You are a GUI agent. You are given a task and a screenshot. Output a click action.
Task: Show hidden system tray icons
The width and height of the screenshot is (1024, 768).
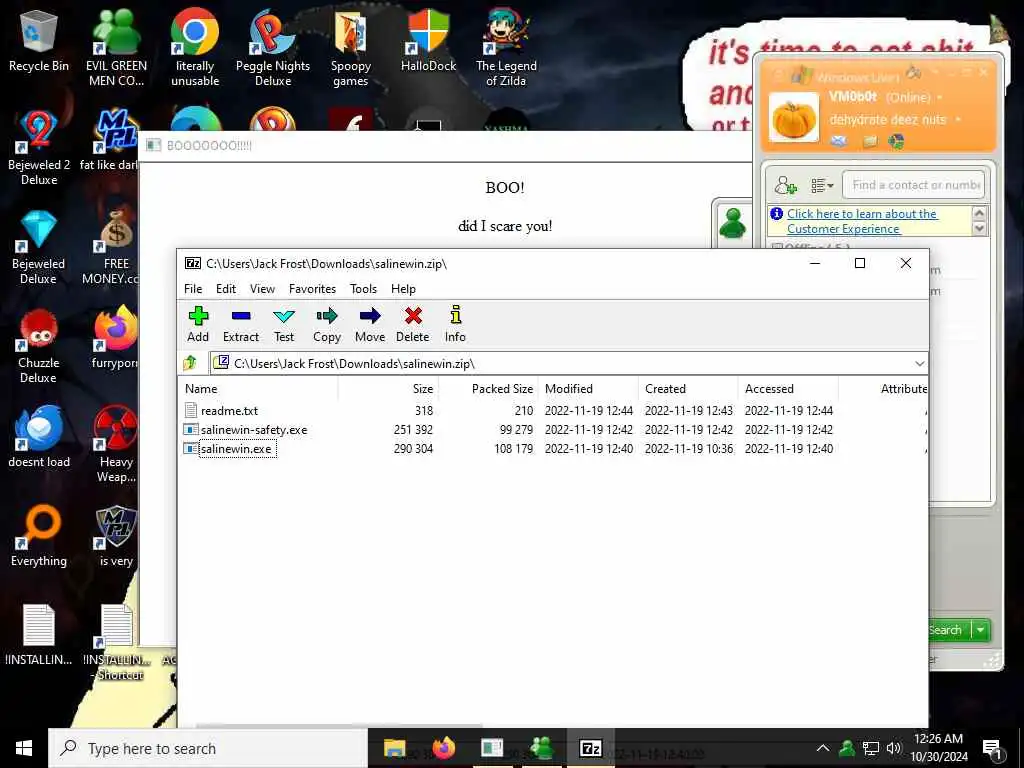823,748
